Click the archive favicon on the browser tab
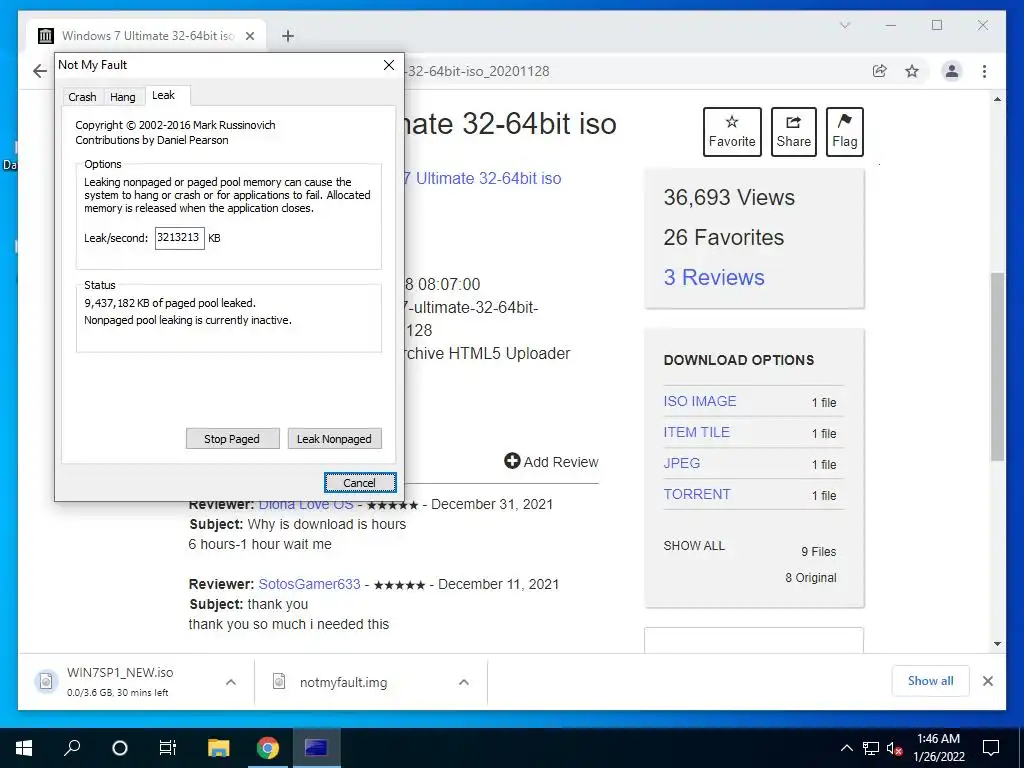 (x=45, y=36)
